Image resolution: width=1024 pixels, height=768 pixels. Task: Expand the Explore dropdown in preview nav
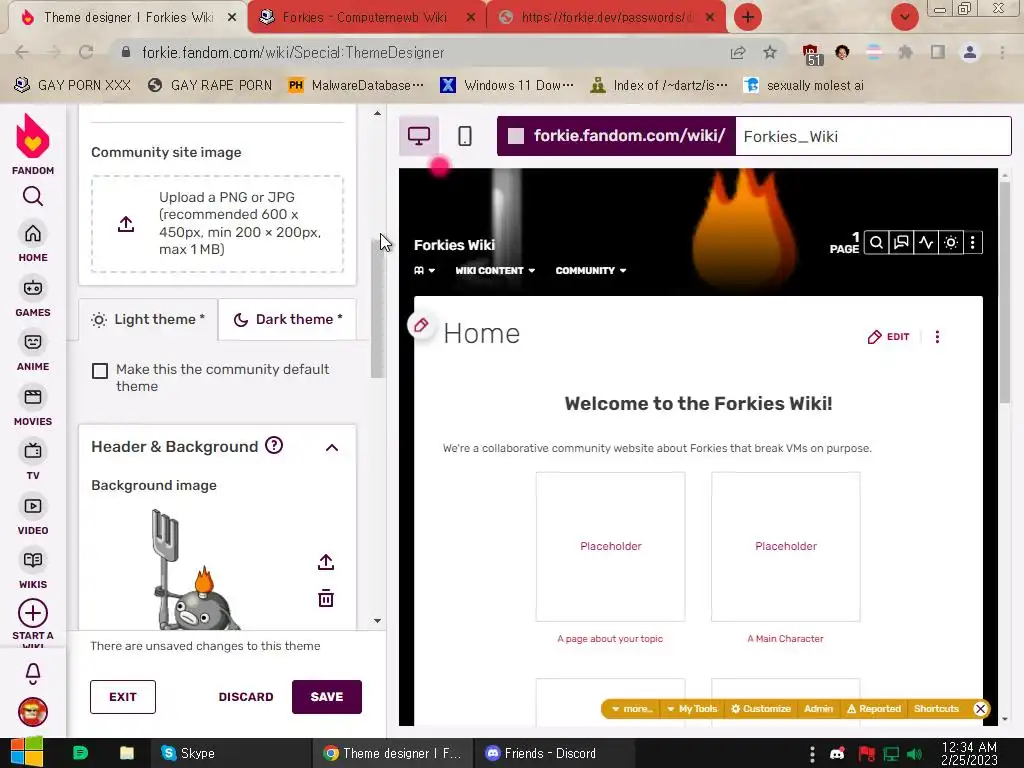(424, 270)
